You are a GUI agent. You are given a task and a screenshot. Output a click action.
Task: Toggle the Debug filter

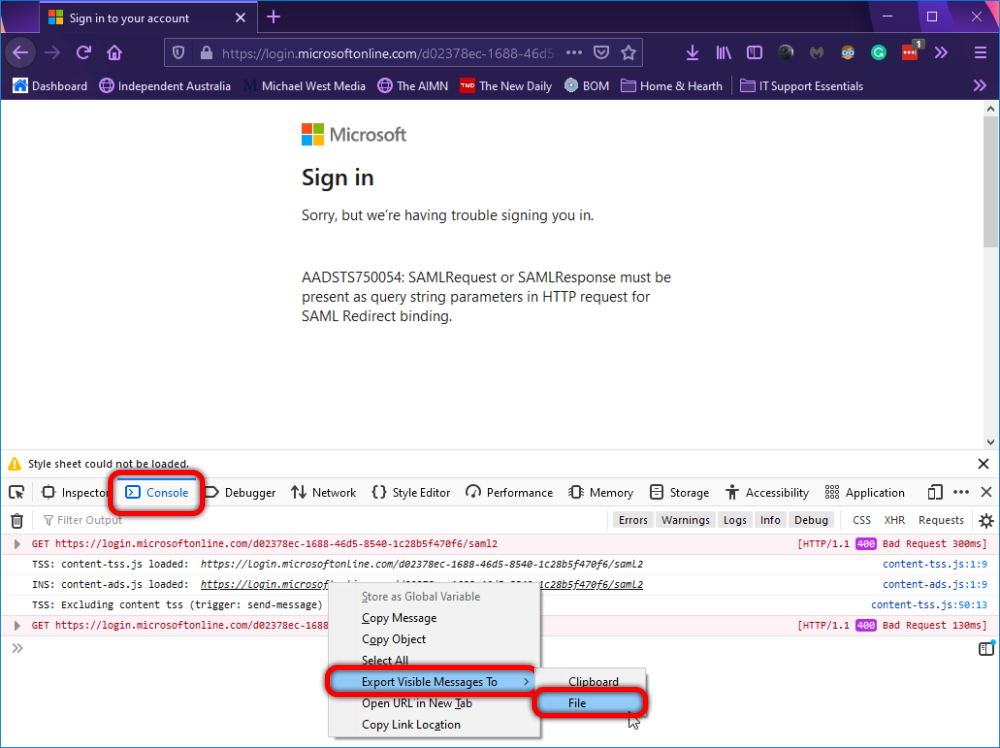pos(811,520)
